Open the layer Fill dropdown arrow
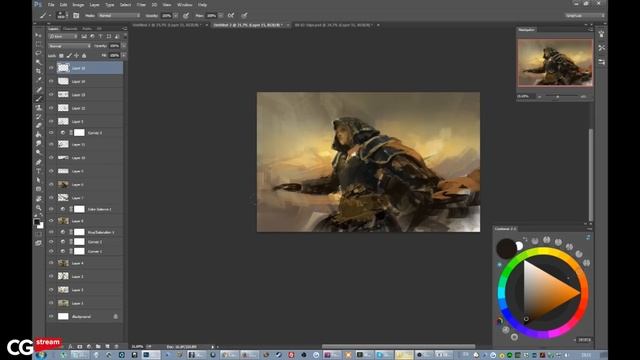Image resolution: width=640 pixels, height=360 pixels. 124,56
